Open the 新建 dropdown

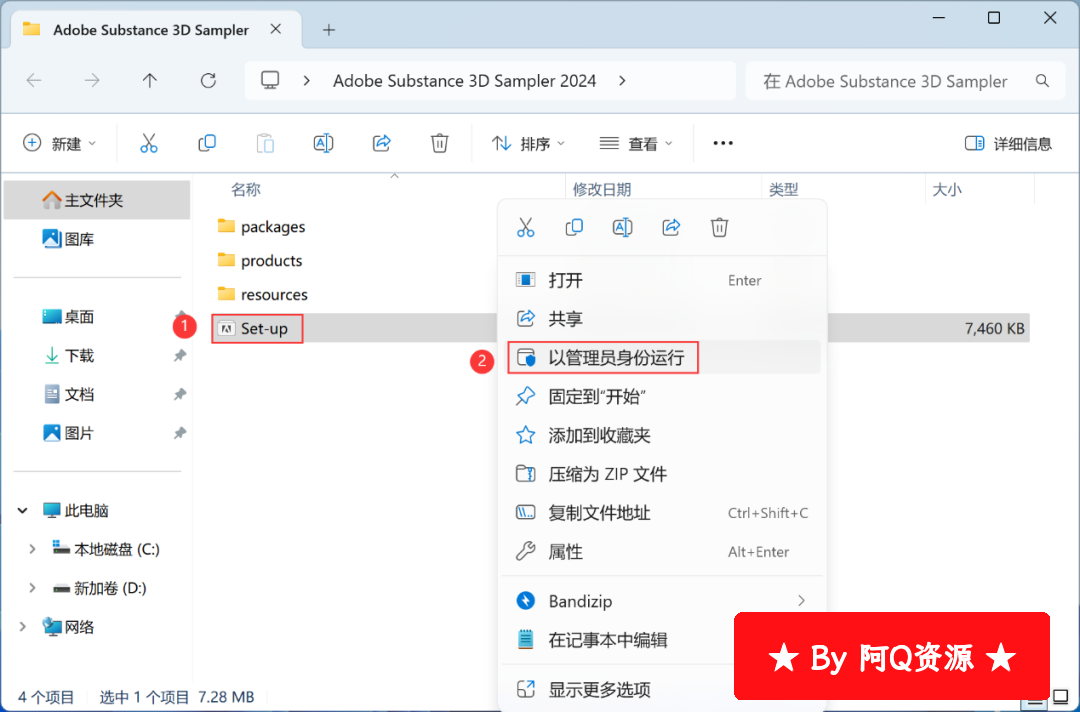point(59,143)
